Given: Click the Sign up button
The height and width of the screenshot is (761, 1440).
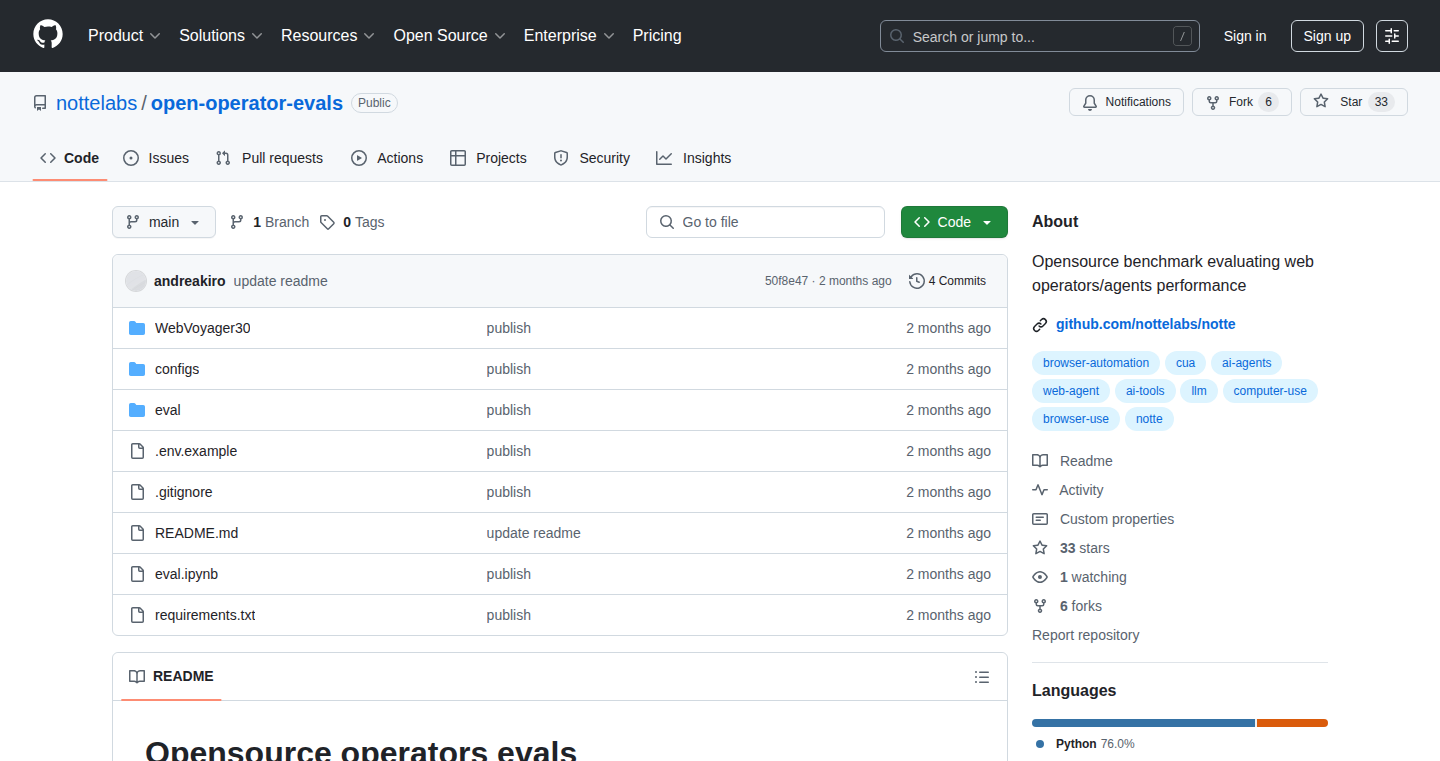Looking at the screenshot, I should 1327,36.
